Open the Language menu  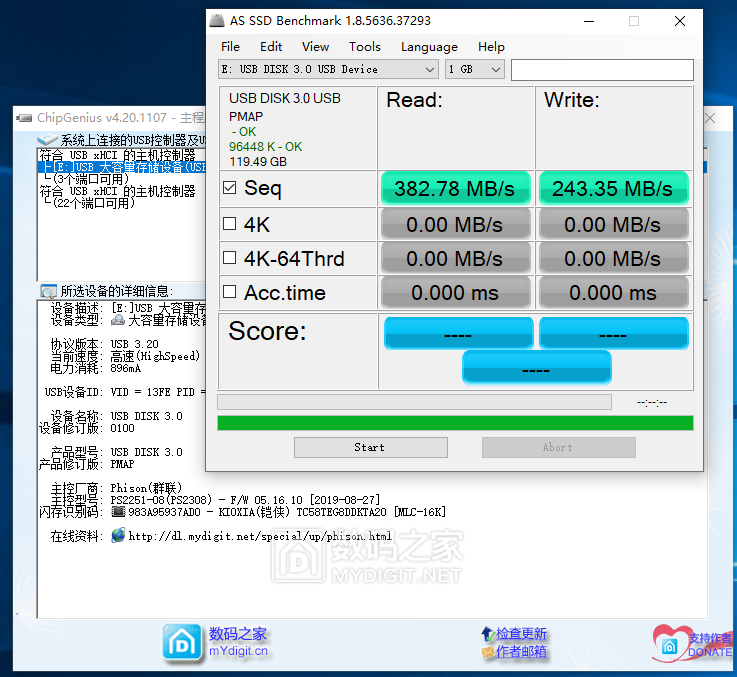[x=429, y=46]
